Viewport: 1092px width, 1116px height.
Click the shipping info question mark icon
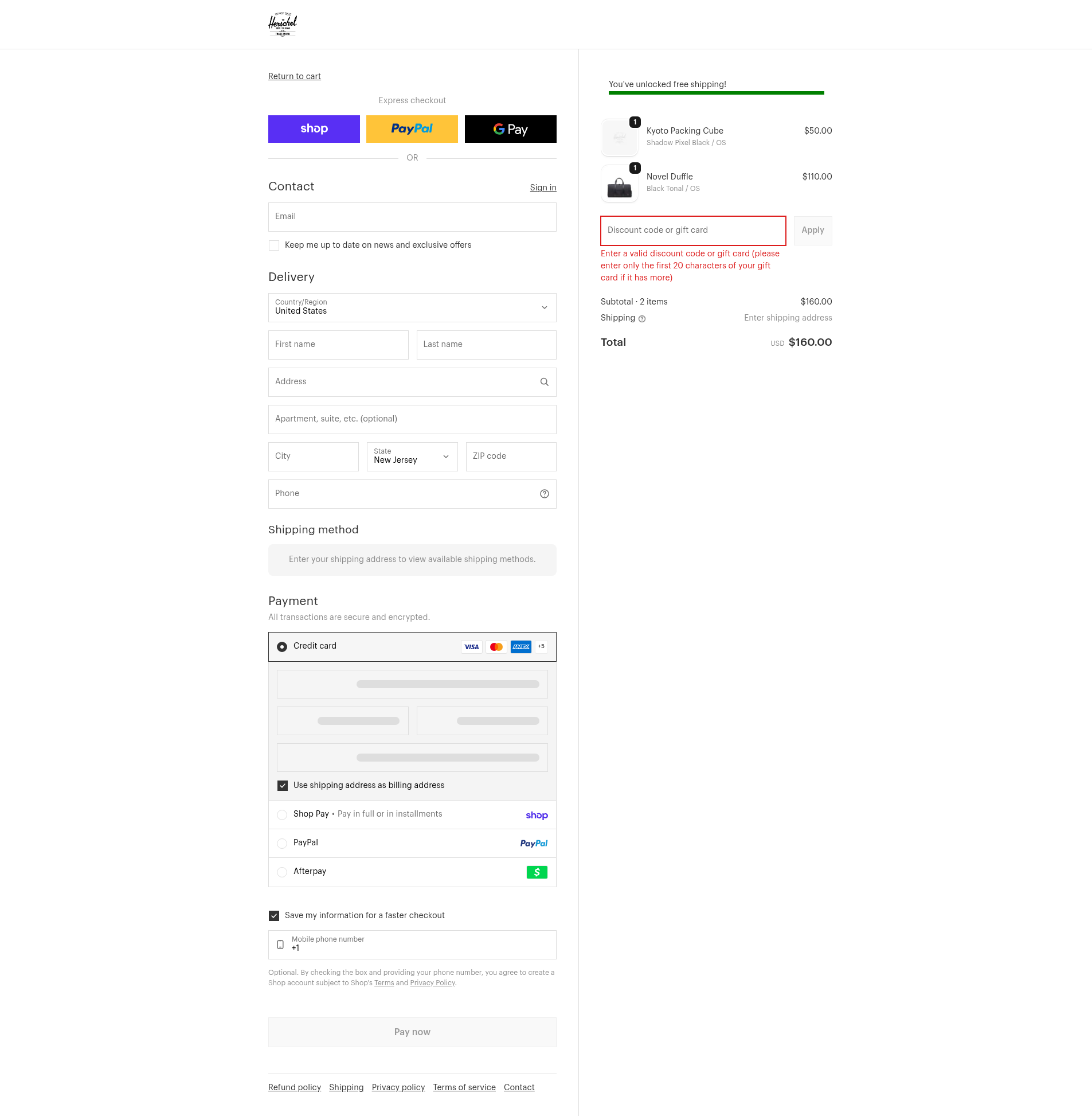coord(642,319)
